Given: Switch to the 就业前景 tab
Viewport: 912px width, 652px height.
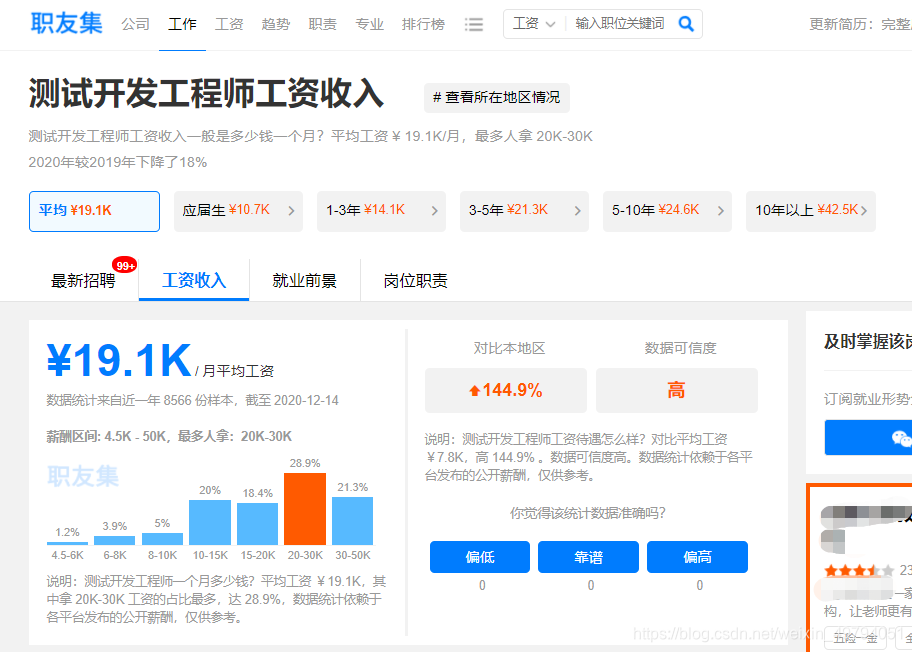Looking at the screenshot, I should [304, 281].
